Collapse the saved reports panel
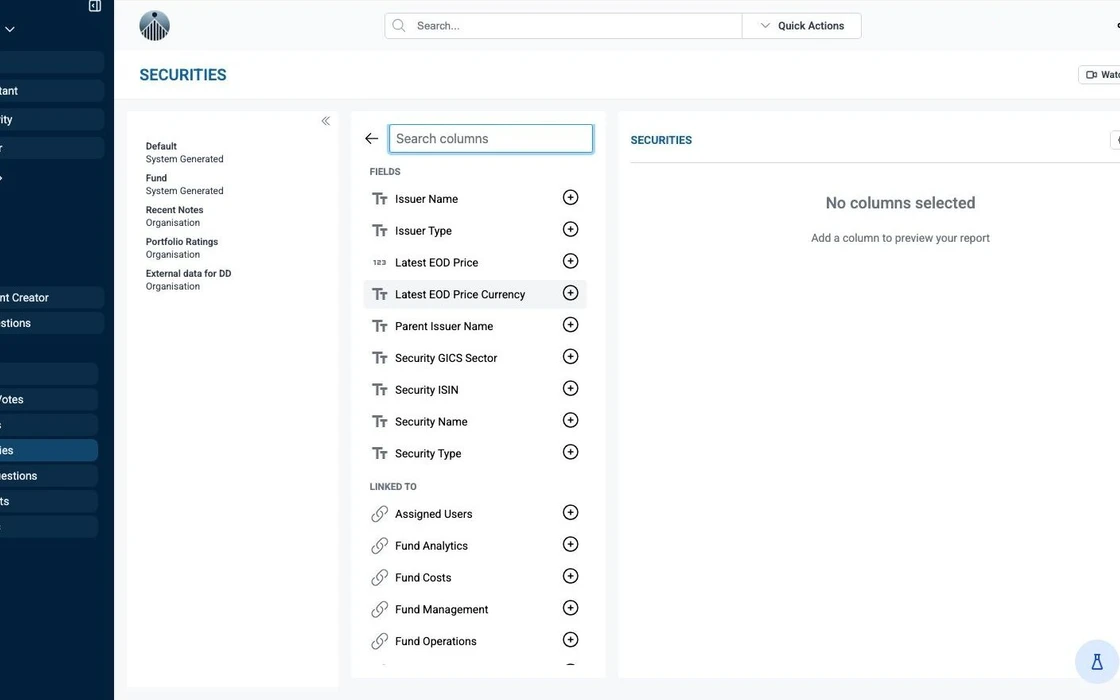The width and height of the screenshot is (1120, 700). coord(326,121)
